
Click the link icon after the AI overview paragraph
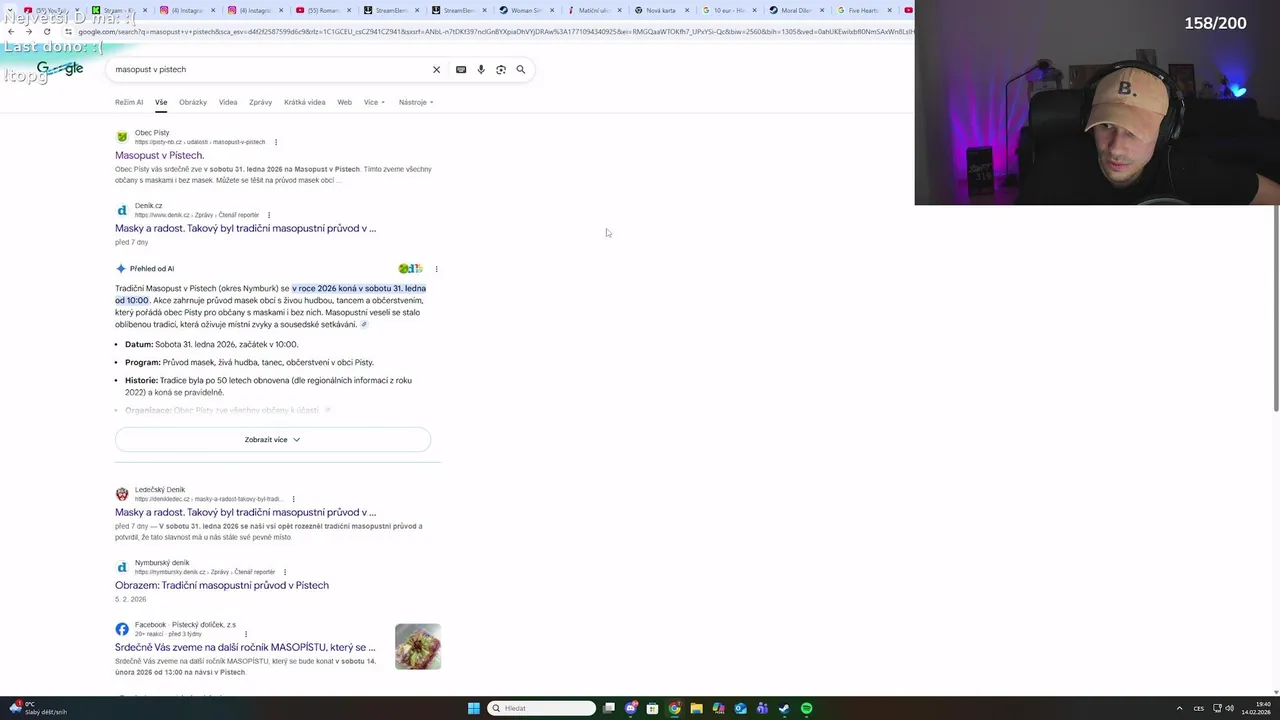pos(364,325)
